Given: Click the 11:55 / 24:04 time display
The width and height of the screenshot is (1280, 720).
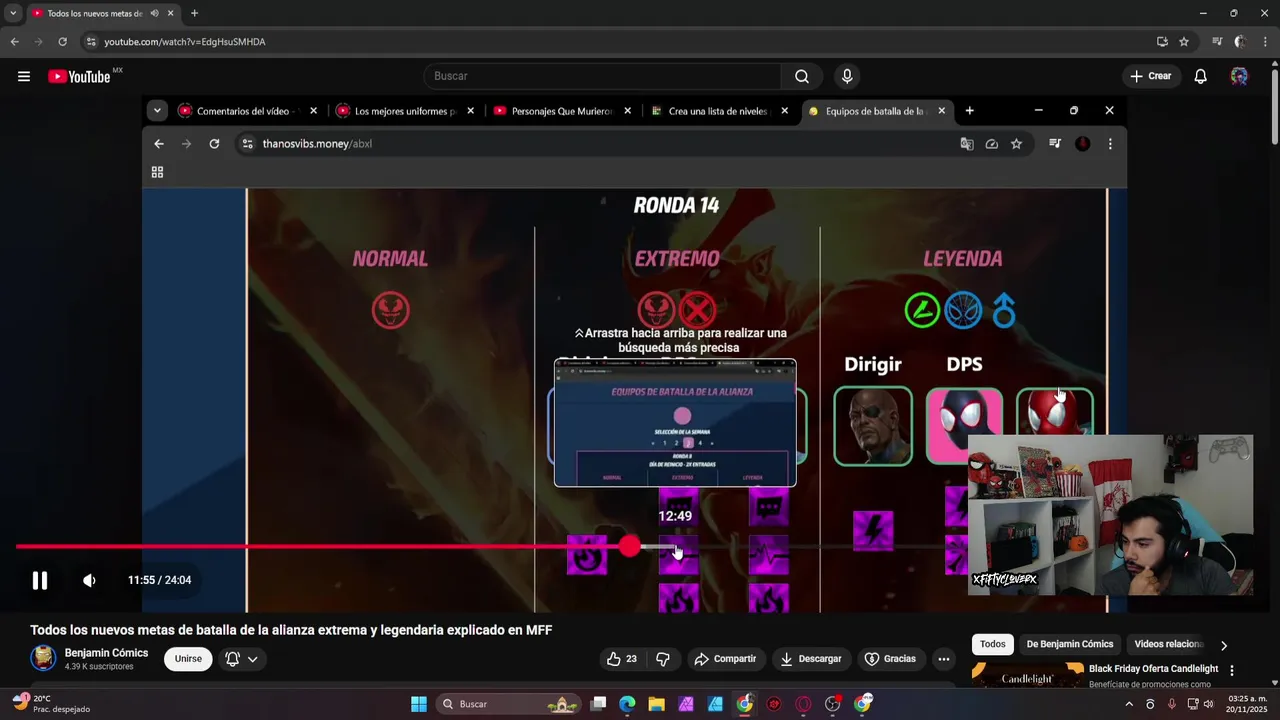Looking at the screenshot, I should pos(159,580).
